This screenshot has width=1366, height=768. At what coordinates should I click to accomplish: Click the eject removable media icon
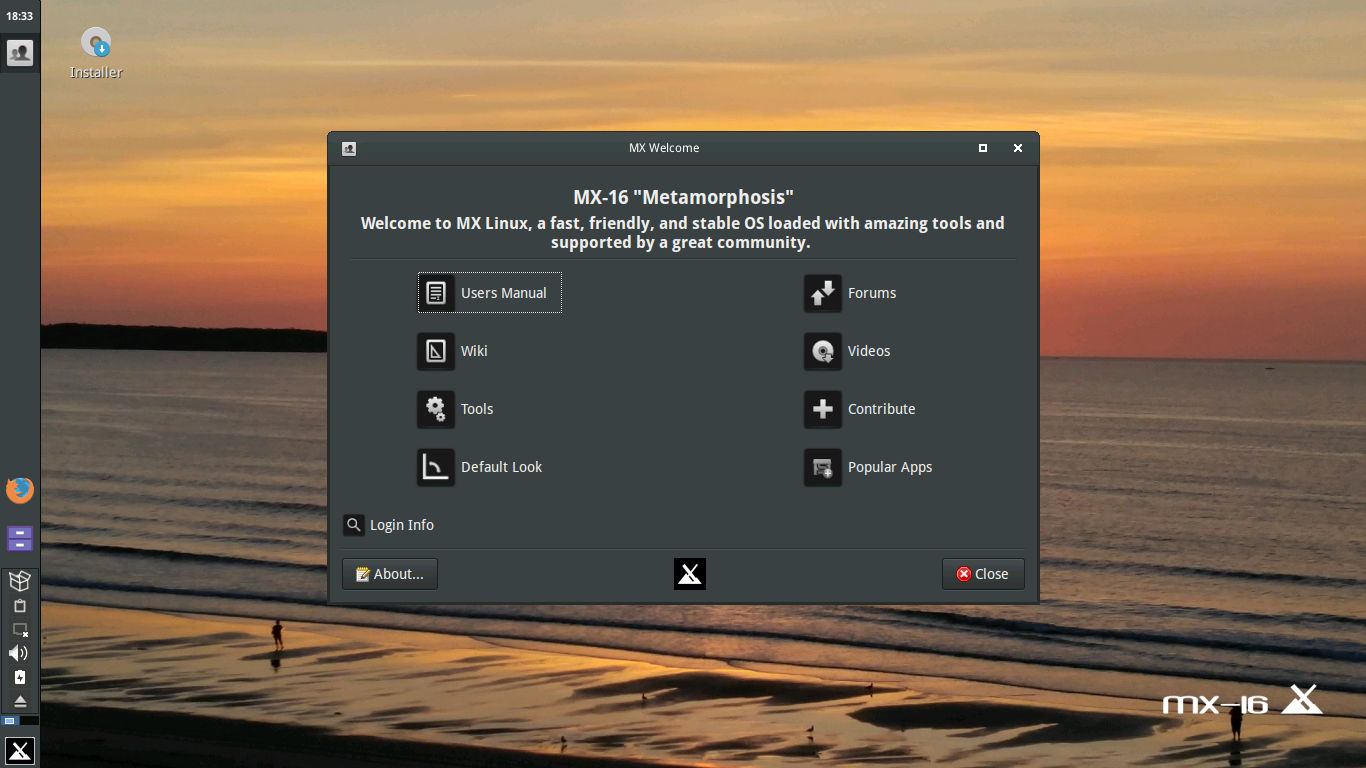tap(20, 701)
